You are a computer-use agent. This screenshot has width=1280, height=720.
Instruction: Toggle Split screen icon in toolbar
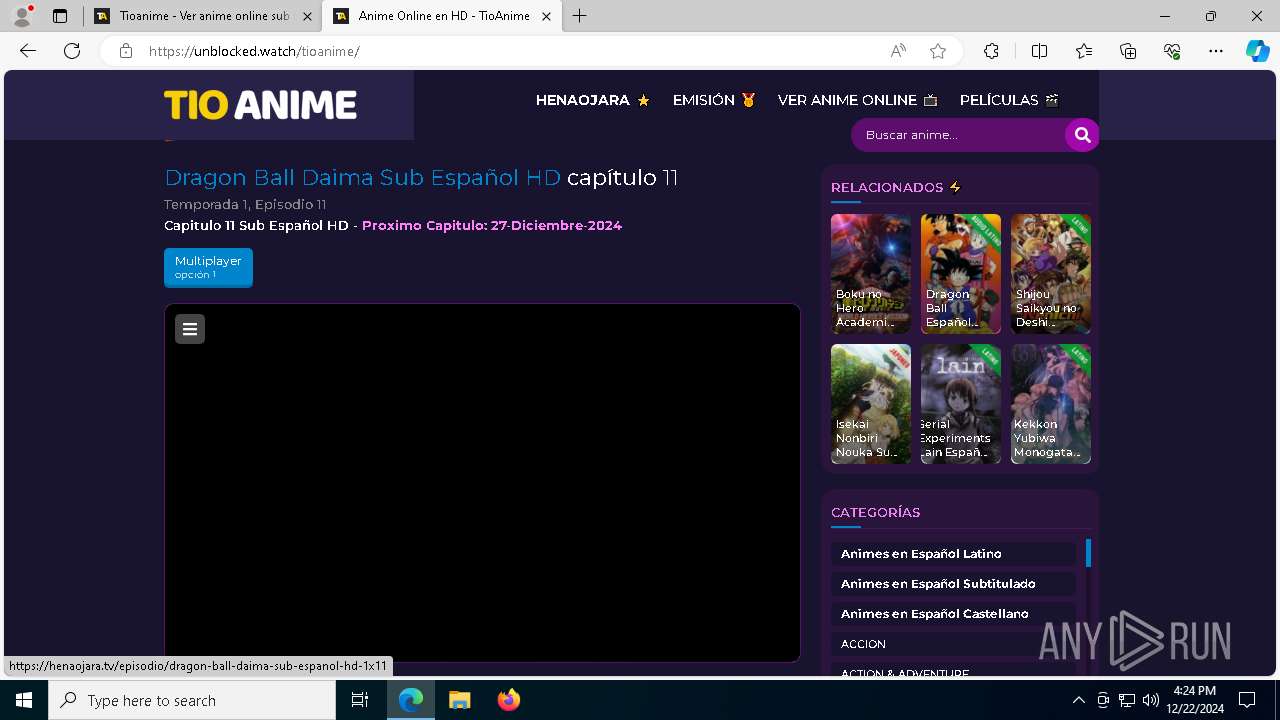(1039, 51)
